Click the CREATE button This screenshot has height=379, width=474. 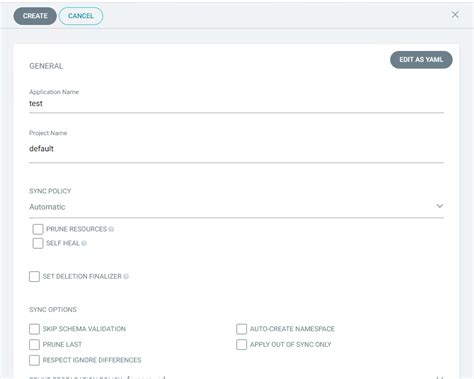coord(35,16)
